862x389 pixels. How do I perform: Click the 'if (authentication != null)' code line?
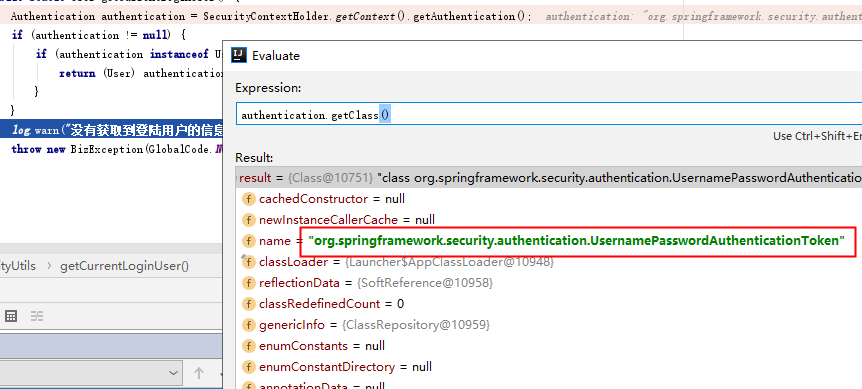pos(98,35)
